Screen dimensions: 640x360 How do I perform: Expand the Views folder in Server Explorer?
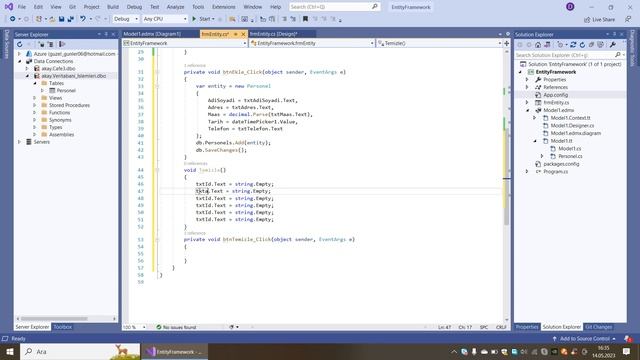click(x=35, y=98)
